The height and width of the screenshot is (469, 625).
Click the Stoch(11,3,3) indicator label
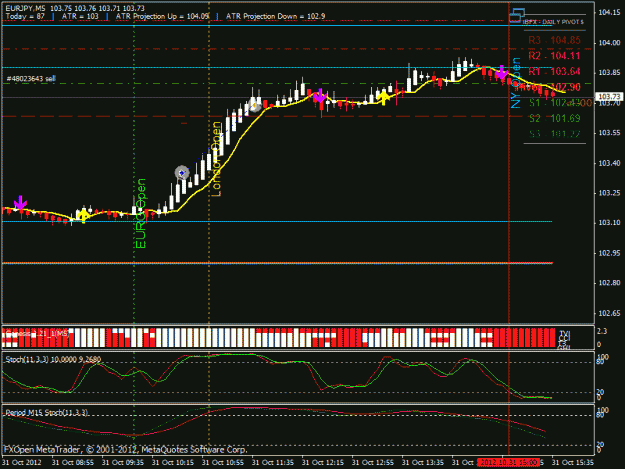(x=53, y=359)
